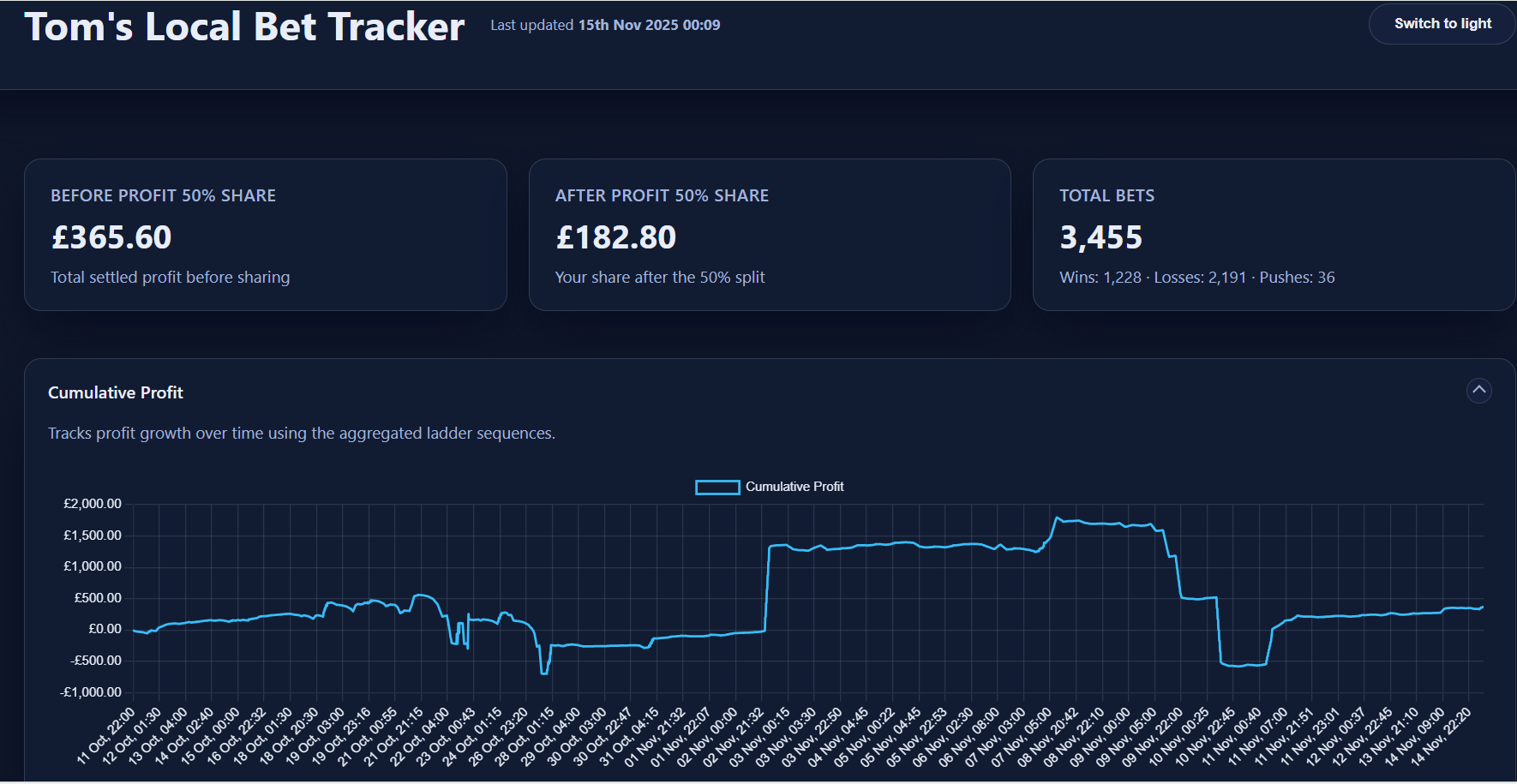
Task: Switch the dashboard to light theme
Action: pos(1442,24)
